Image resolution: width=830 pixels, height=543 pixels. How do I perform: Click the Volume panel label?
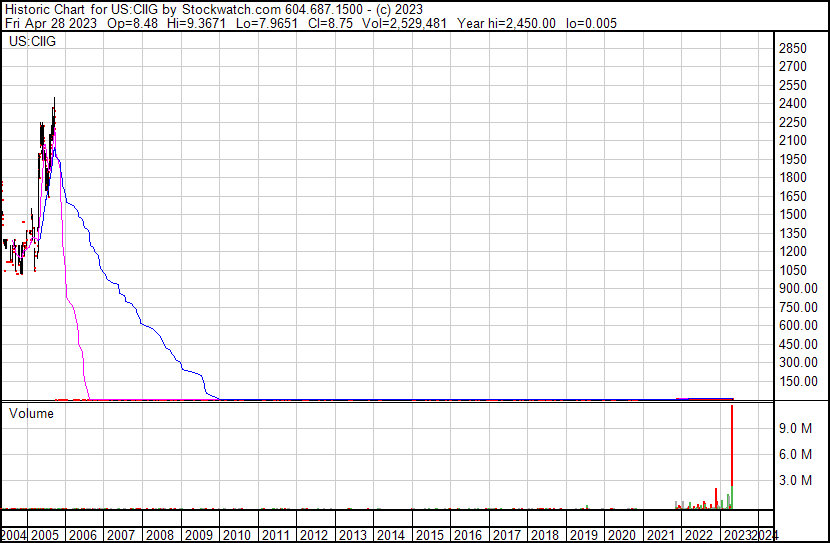pyautogui.click(x=31, y=413)
